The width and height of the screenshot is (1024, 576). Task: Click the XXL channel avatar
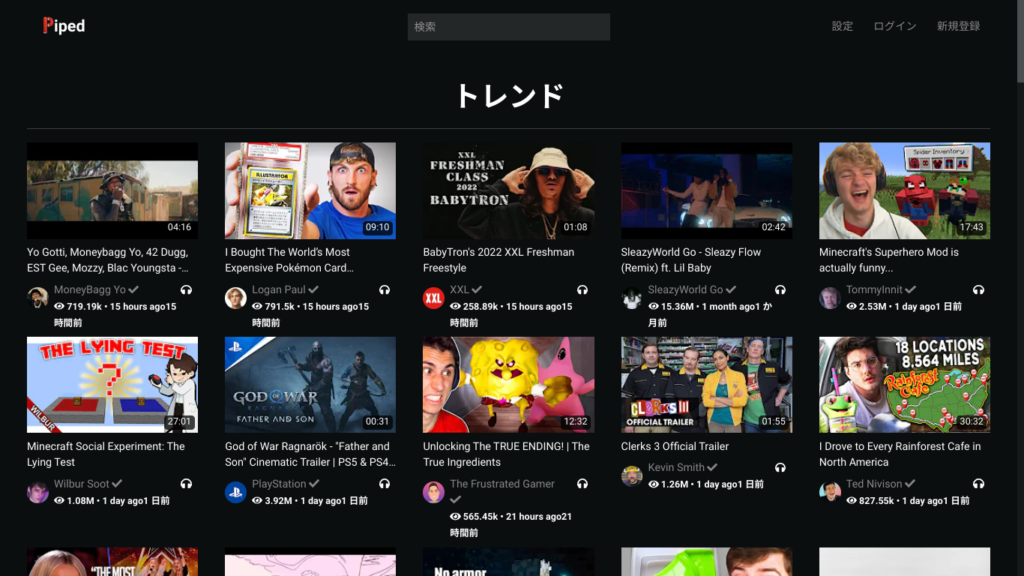point(434,298)
